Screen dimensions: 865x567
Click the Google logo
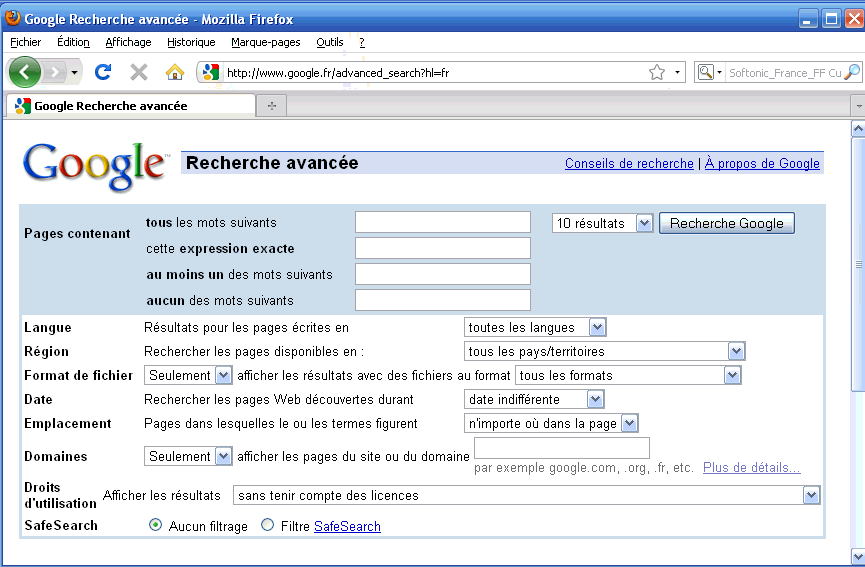tap(95, 166)
